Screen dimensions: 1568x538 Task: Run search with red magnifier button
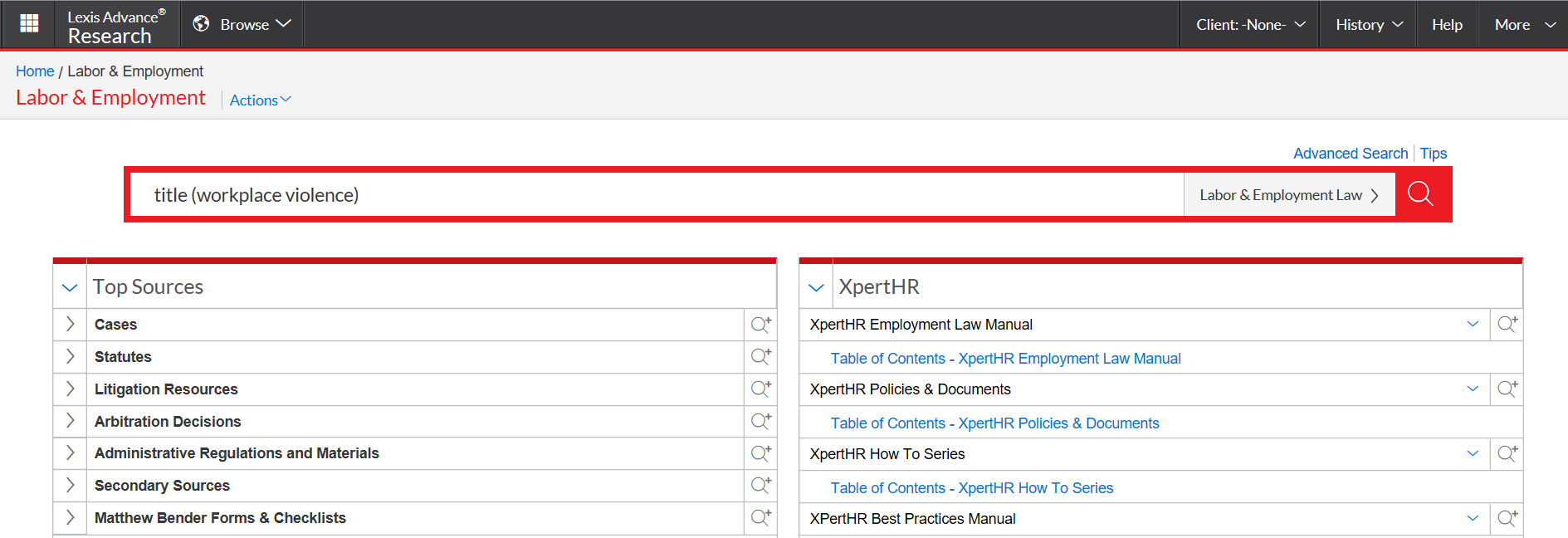coord(1421,194)
